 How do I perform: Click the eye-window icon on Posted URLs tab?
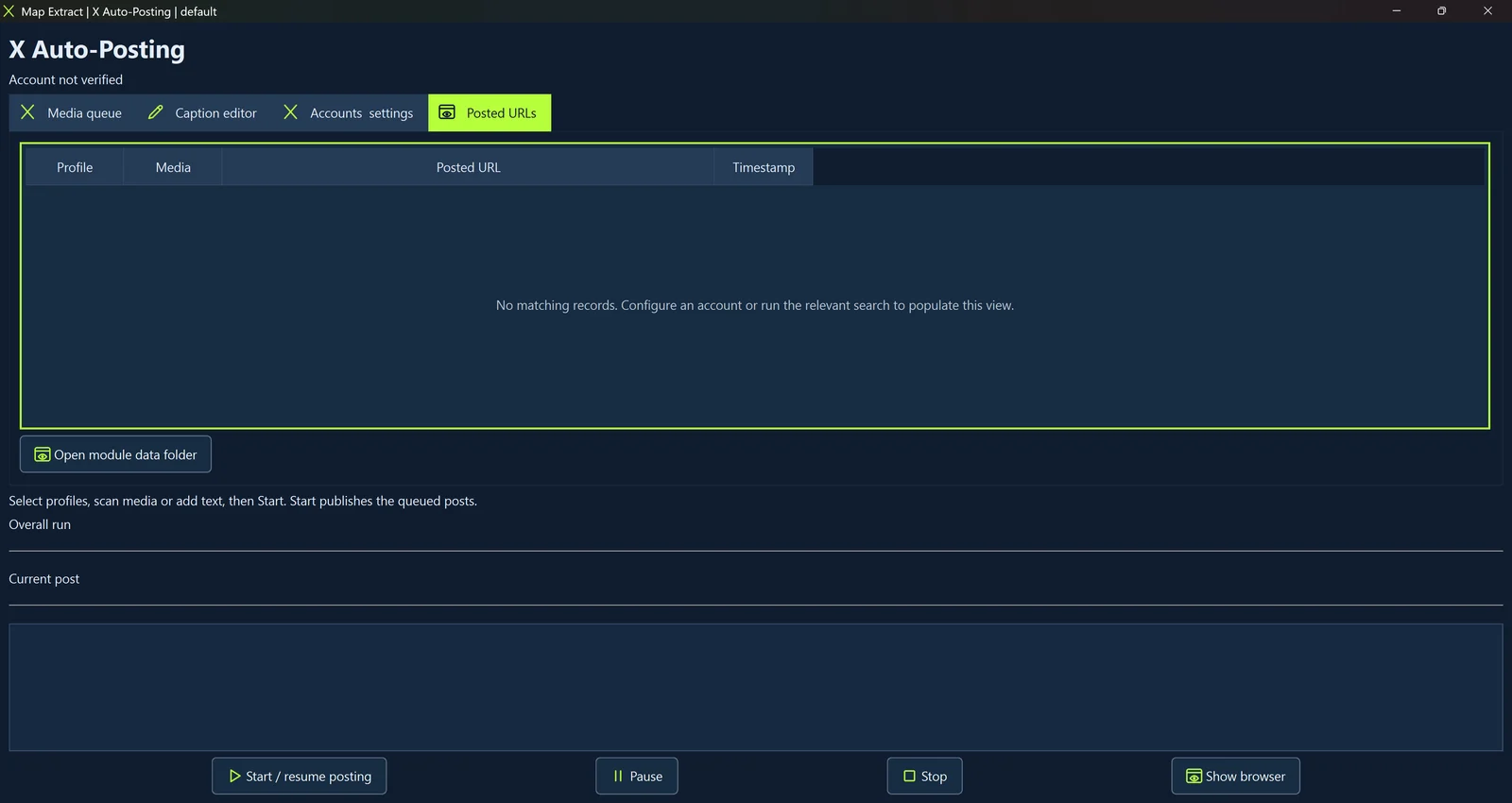tap(447, 112)
